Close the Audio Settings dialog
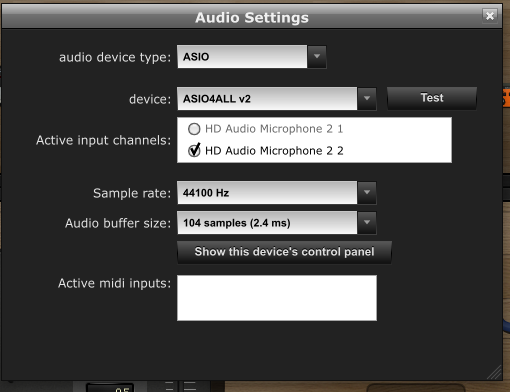510x392 pixels. tap(490, 16)
